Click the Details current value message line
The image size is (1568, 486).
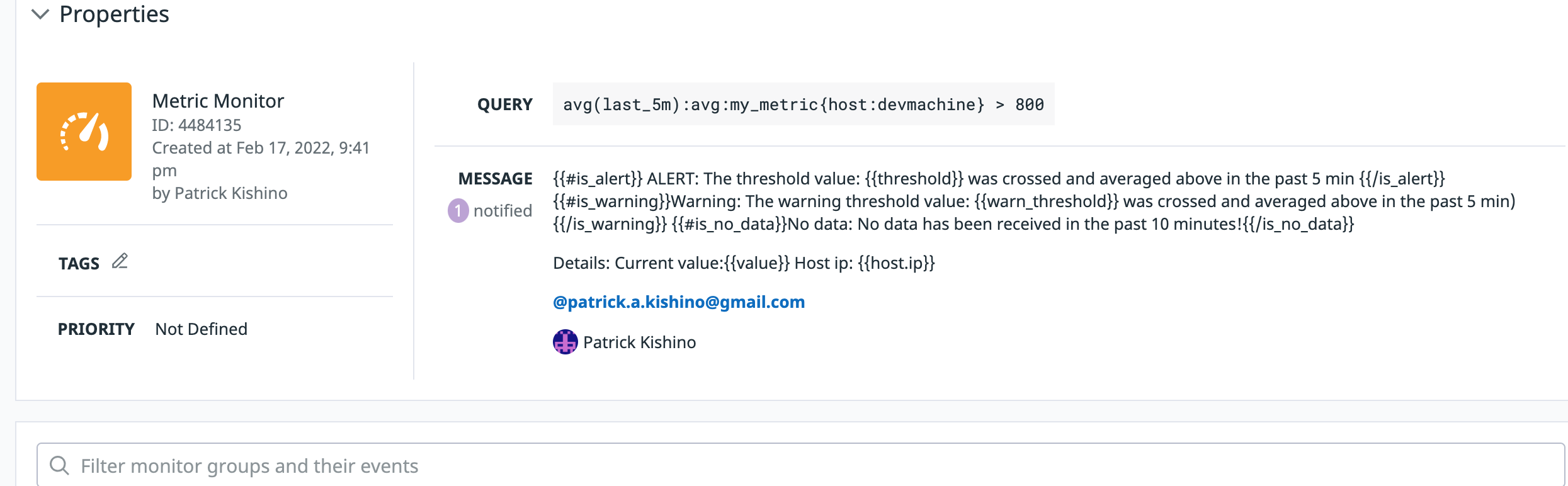pos(744,263)
